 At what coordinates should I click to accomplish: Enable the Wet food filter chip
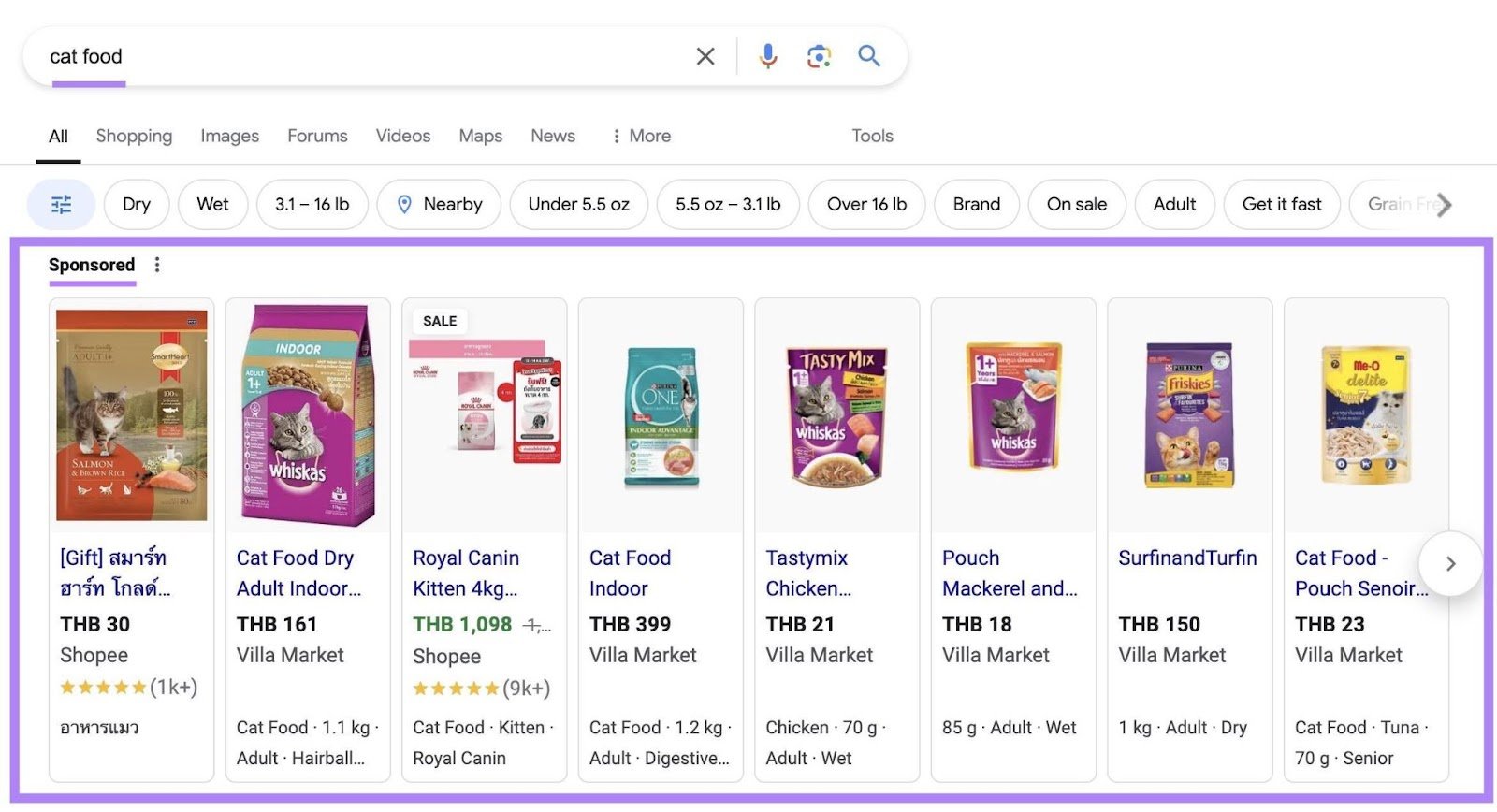(212, 204)
